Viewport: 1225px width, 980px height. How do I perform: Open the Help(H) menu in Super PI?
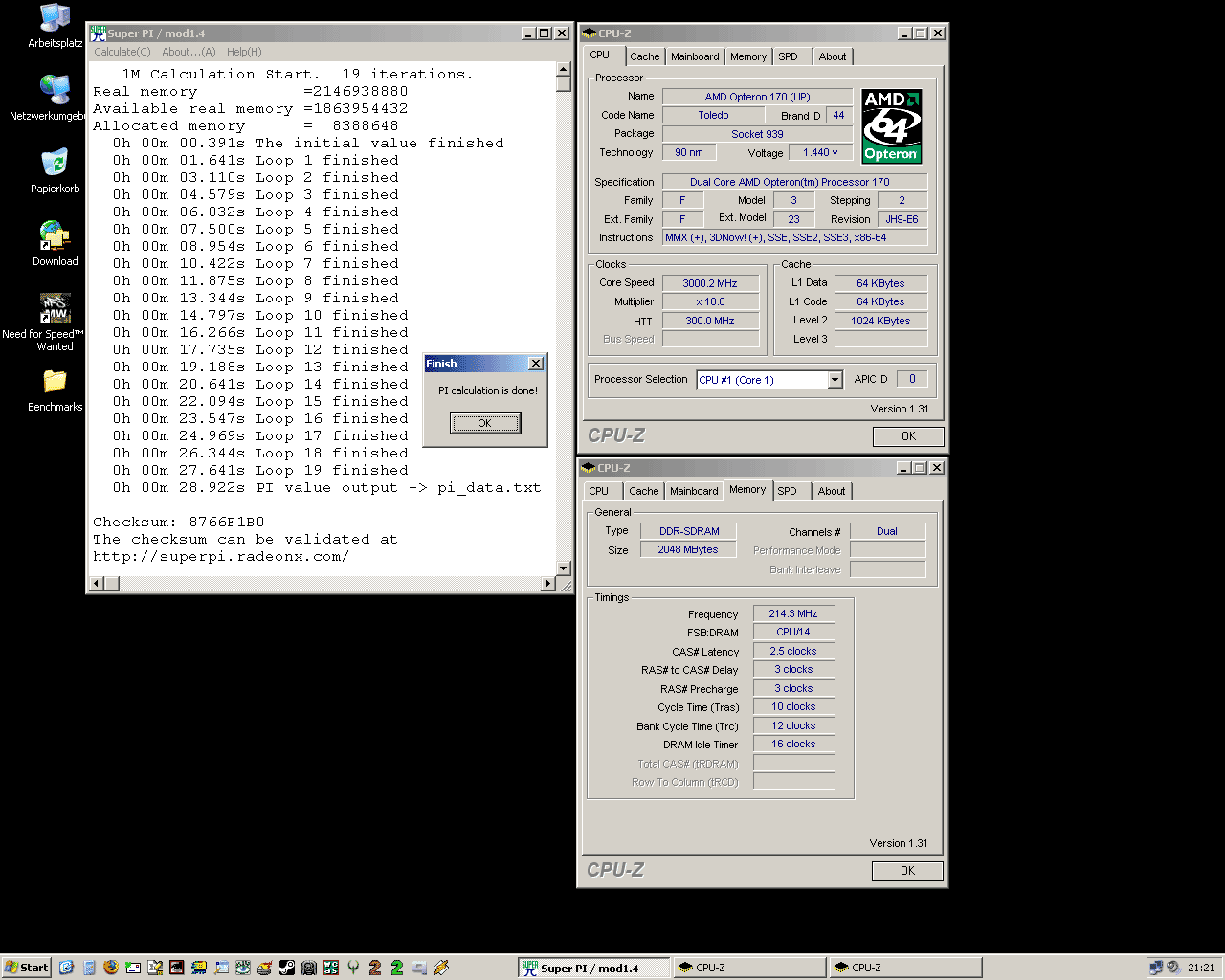(244, 52)
